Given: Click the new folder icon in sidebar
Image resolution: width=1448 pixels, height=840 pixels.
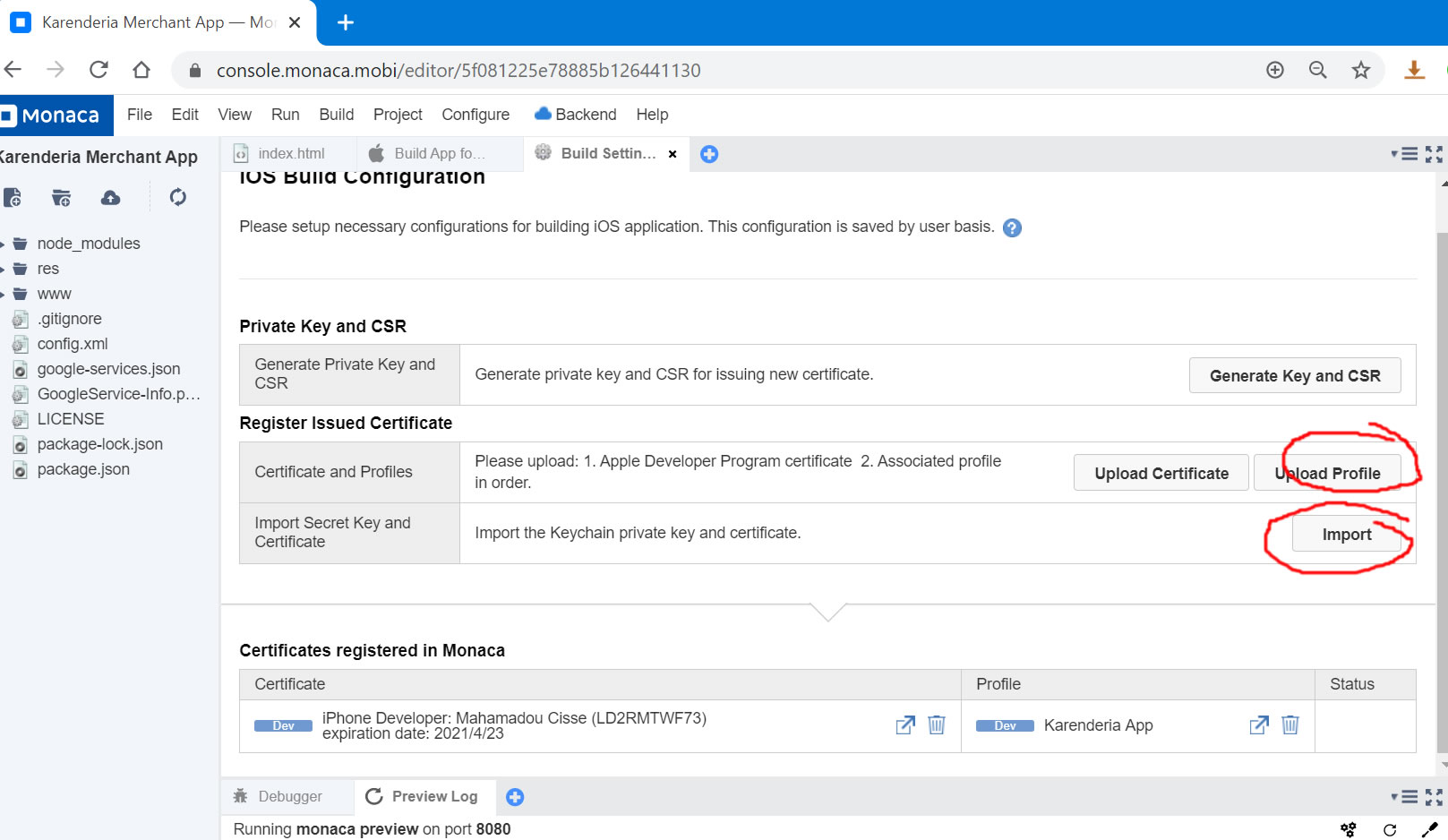Looking at the screenshot, I should 61,197.
